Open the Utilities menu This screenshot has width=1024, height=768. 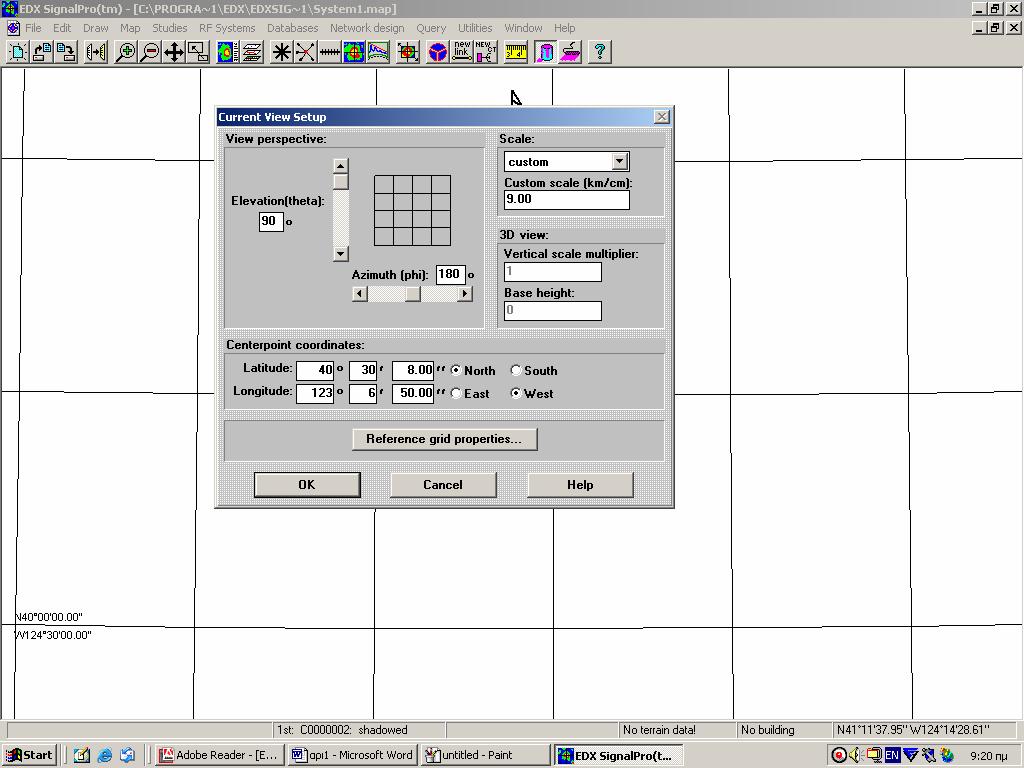coord(475,28)
